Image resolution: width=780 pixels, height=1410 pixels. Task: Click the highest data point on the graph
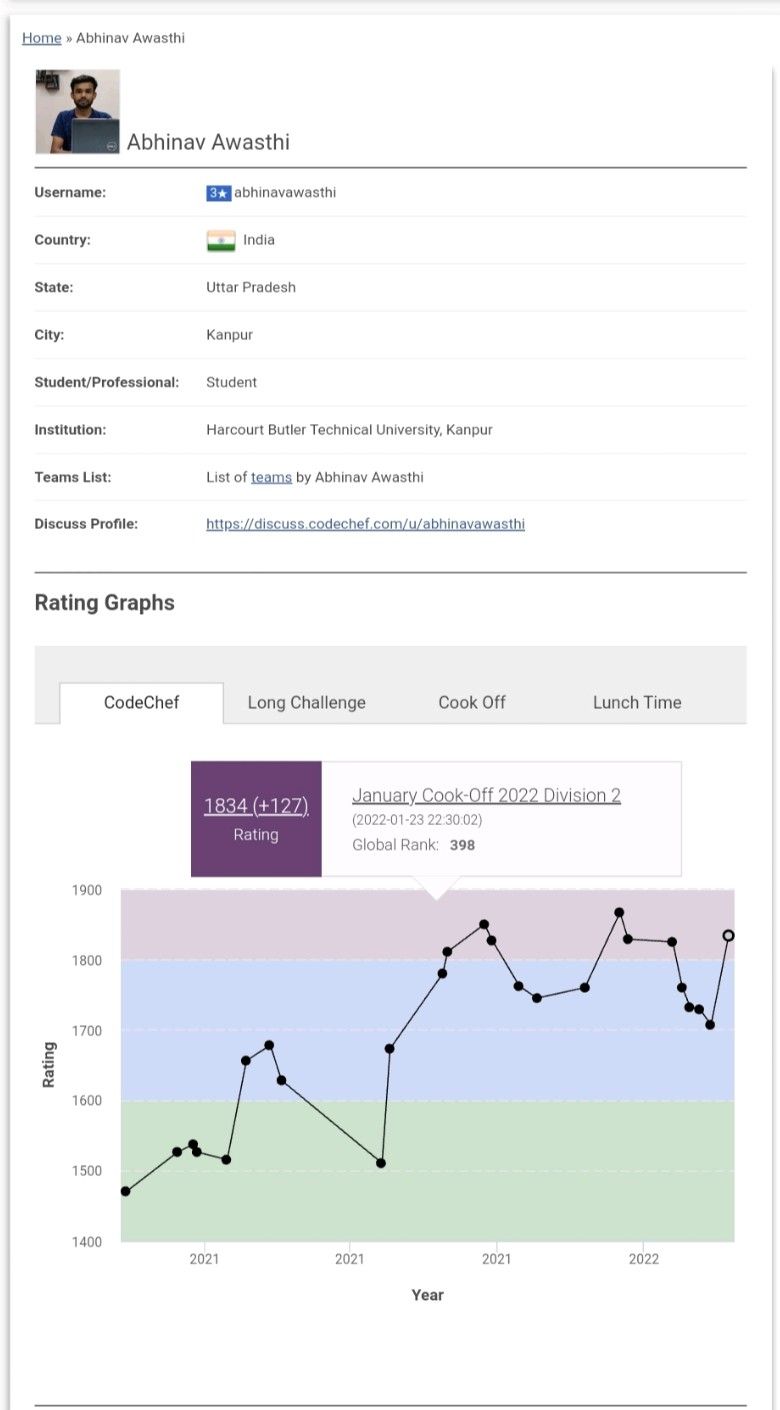(x=619, y=912)
